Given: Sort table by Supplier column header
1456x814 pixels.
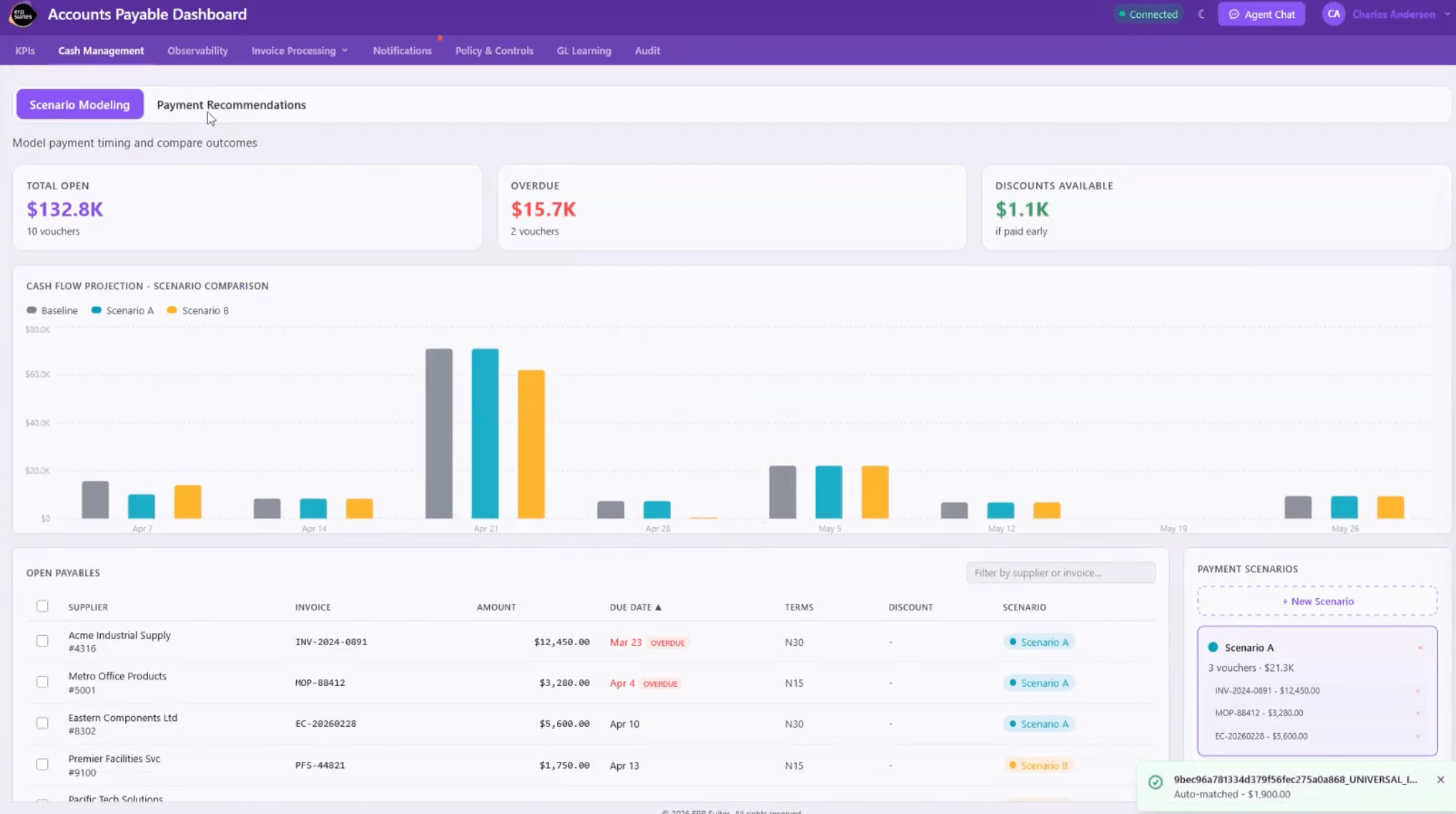Looking at the screenshot, I should pos(88,607).
